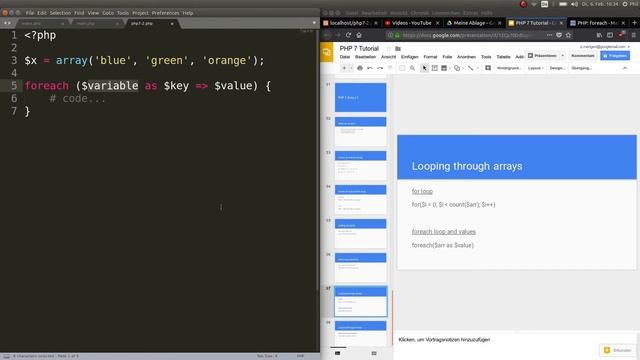This screenshot has height=360, width=640.
Task: Toggle the Firefox sidebar icon
Action: [610, 36]
